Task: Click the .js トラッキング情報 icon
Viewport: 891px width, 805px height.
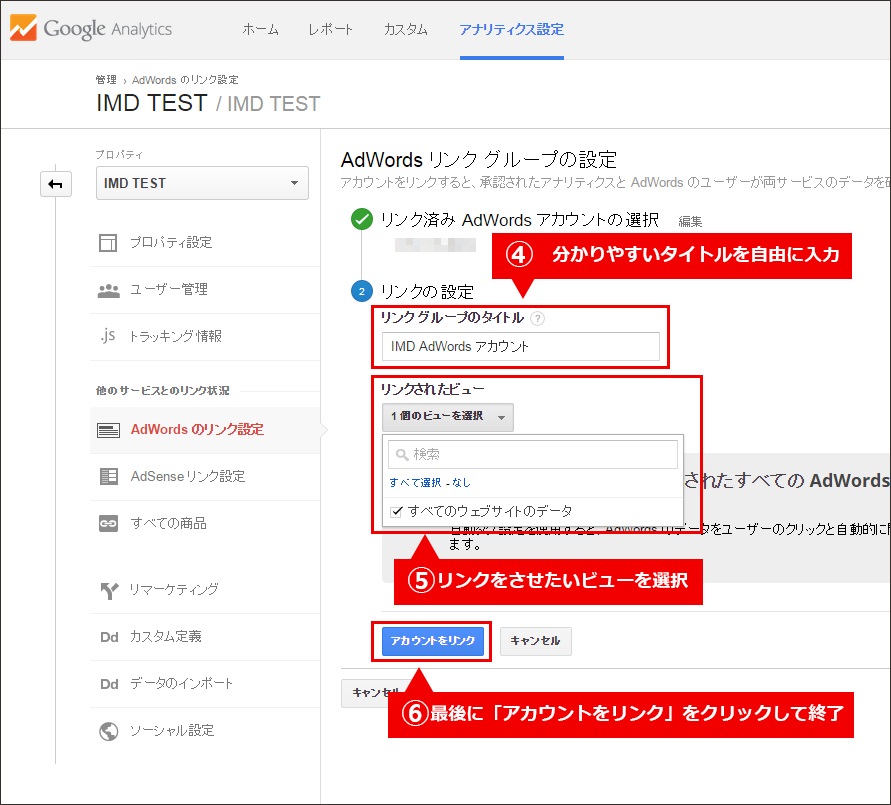Action: 107,336
